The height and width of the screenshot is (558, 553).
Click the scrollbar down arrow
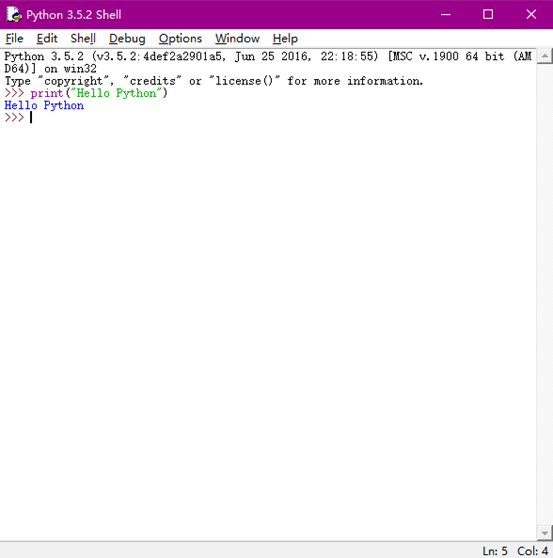(x=544, y=533)
